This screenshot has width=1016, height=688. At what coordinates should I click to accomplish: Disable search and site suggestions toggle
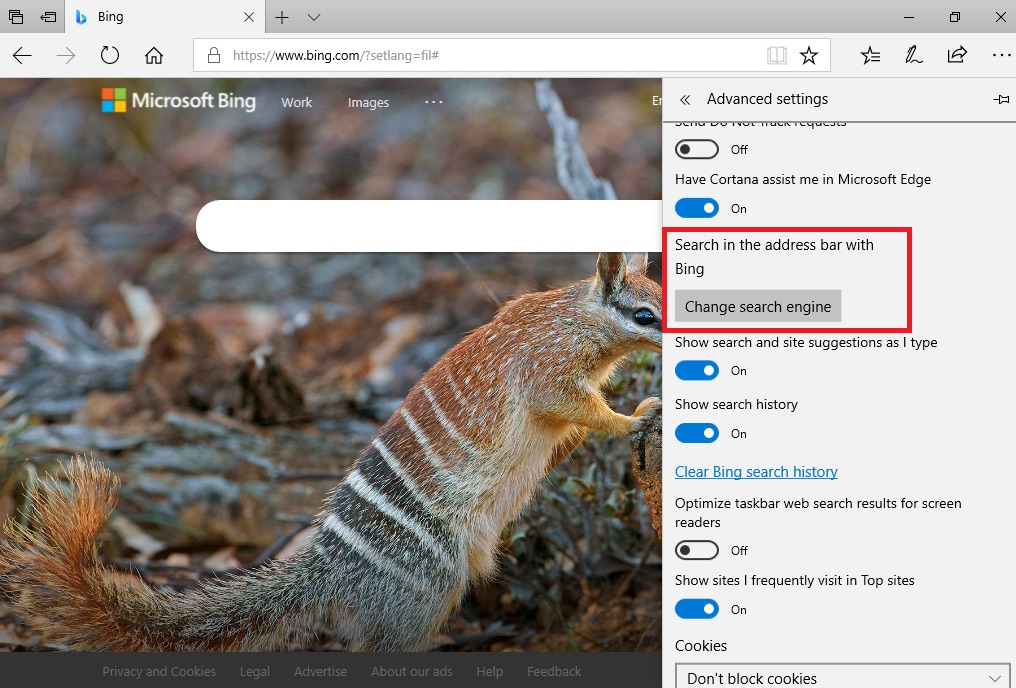click(697, 370)
